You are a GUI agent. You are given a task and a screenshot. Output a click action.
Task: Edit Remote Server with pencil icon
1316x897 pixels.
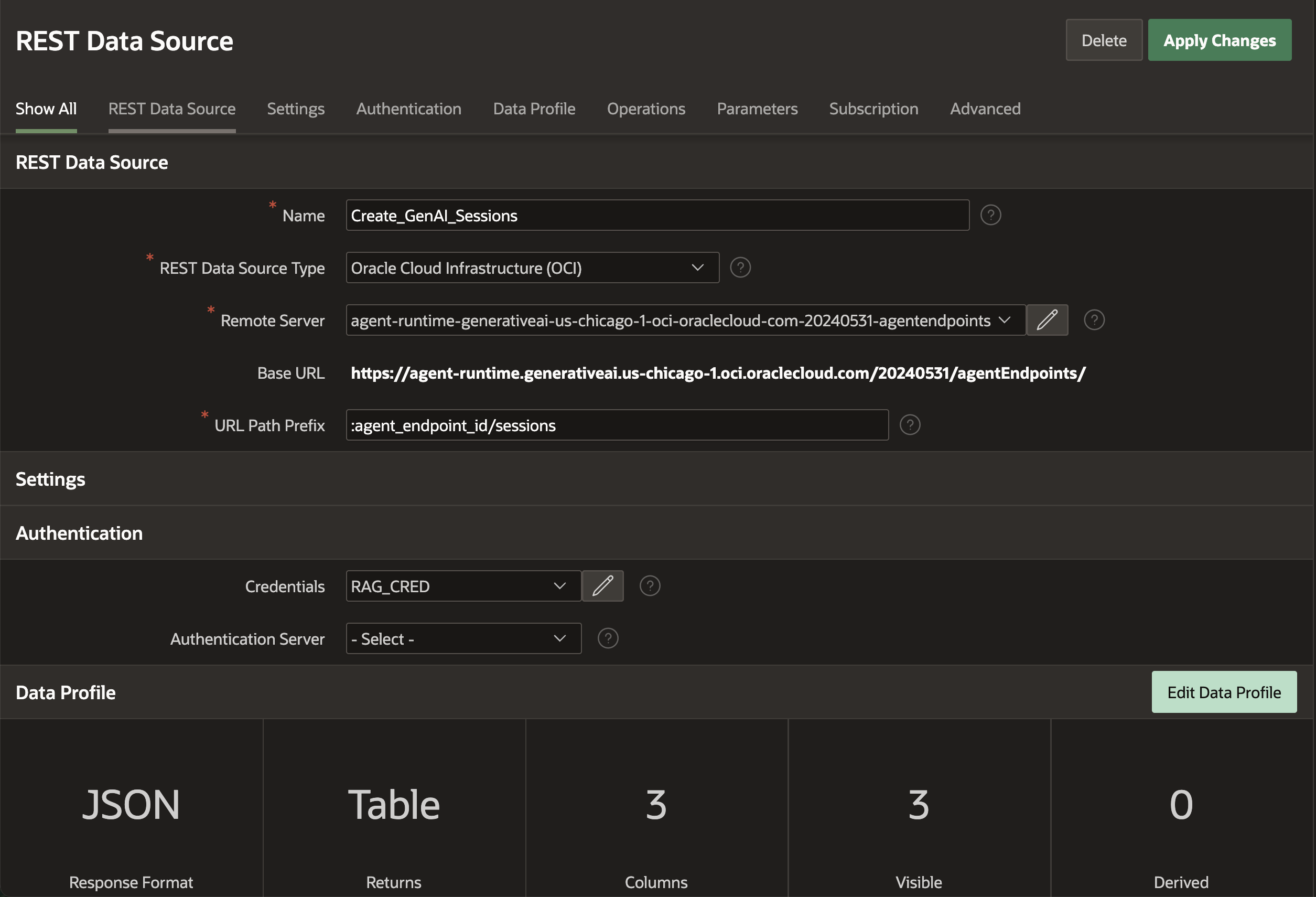(x=1047, y=320)
